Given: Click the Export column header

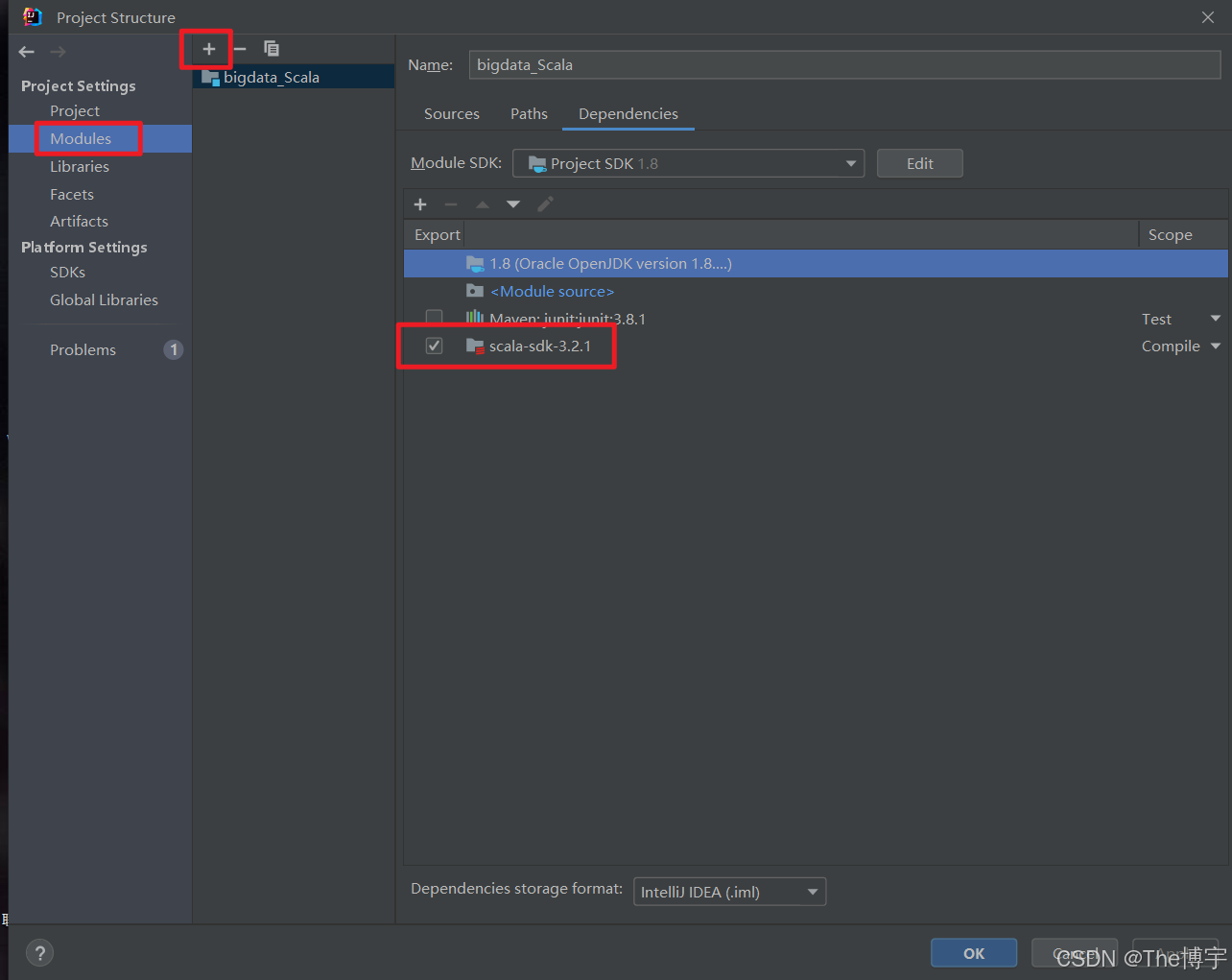Looking at the screenshot, I should [x=437, y=234].
